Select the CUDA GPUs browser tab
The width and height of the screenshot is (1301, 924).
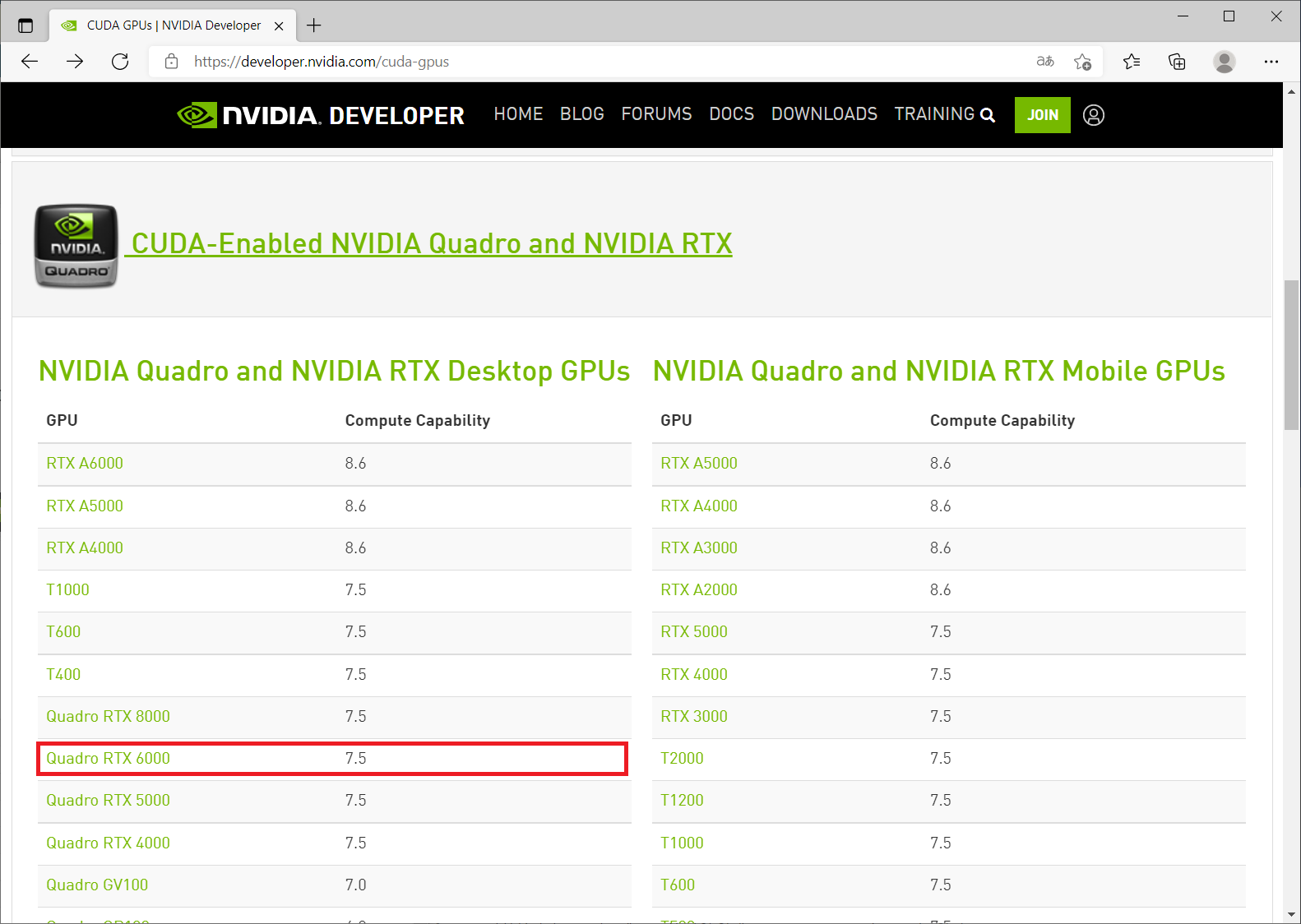pyautogui.click(x=173, y=25)
